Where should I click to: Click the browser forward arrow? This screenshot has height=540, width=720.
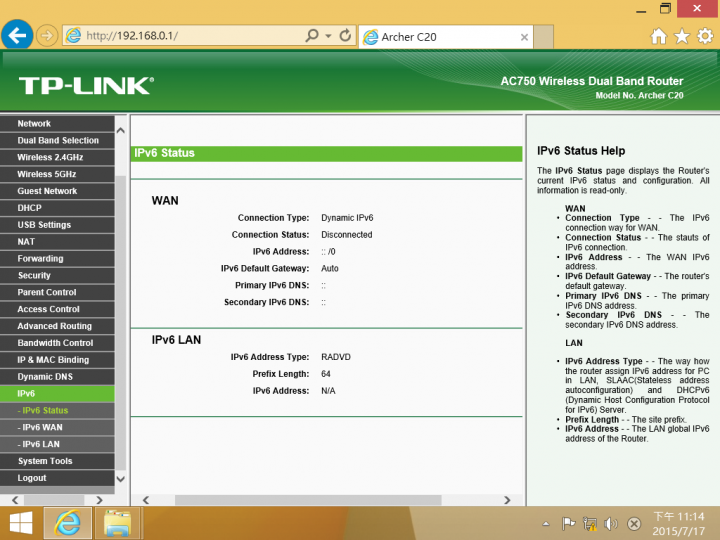[47, 35]
